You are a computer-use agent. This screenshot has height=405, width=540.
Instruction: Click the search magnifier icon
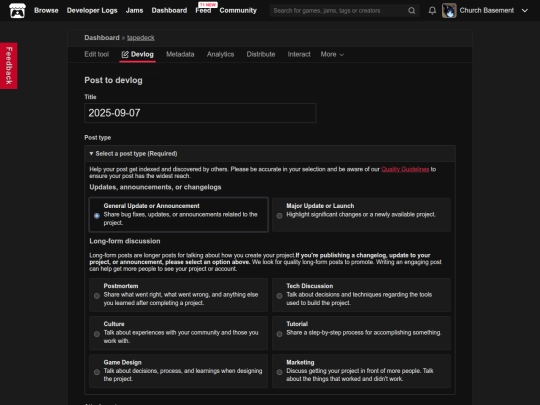click(x=412, y=11)
